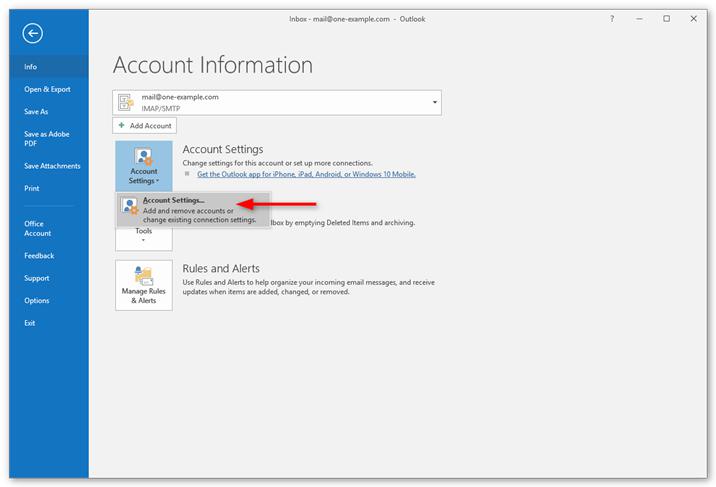The width and height of the screenshot is (716, 487).
Task: Click the Help question mark icon
Action: [612, 18]
